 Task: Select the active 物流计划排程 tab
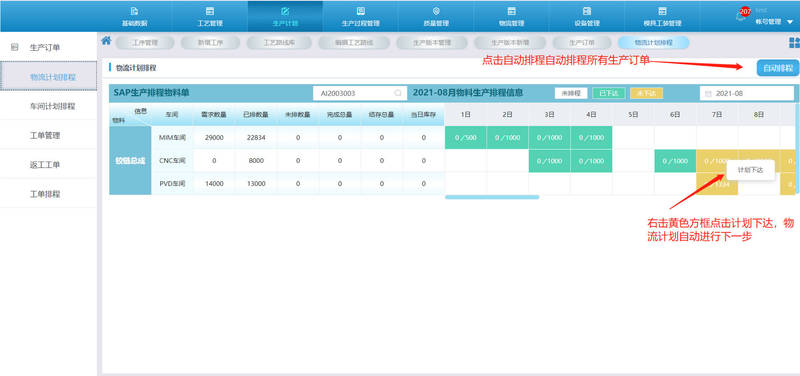pos(654,43)
